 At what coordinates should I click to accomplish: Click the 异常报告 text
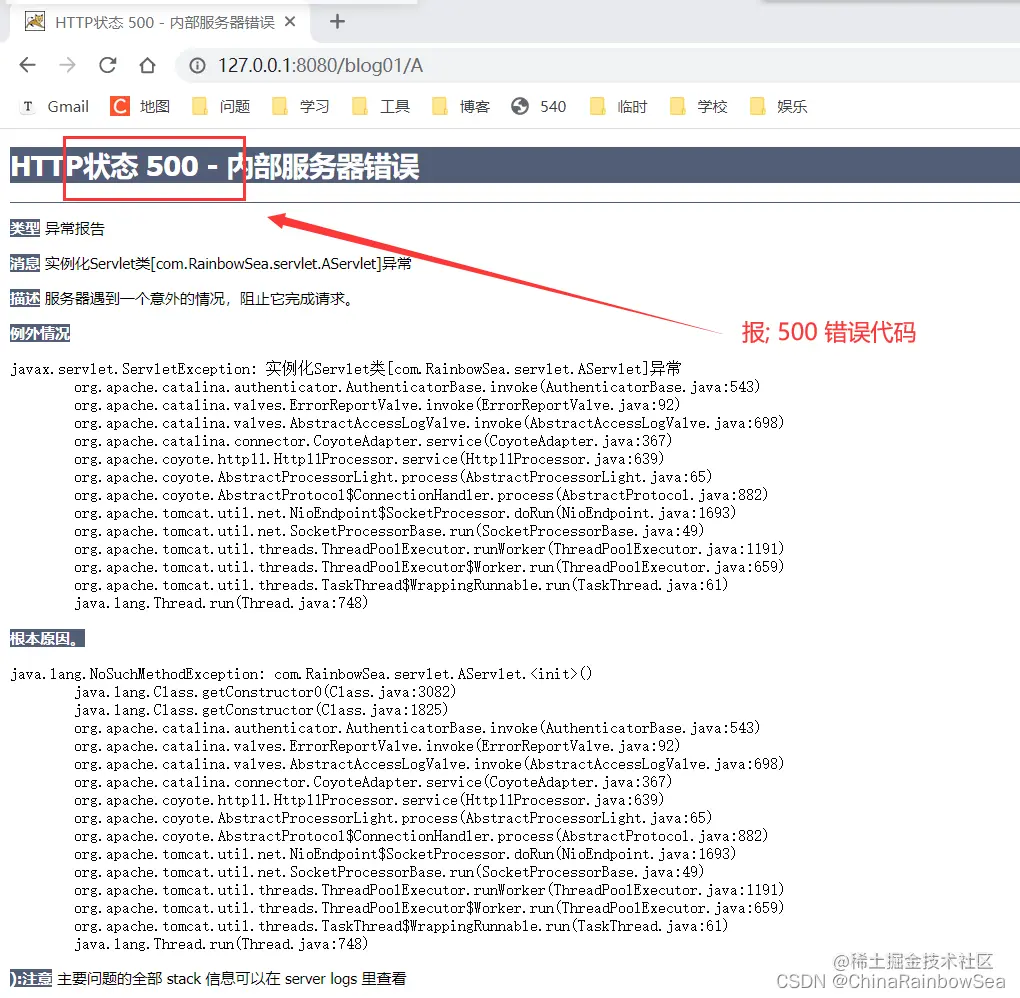click(x=75, y=228)
